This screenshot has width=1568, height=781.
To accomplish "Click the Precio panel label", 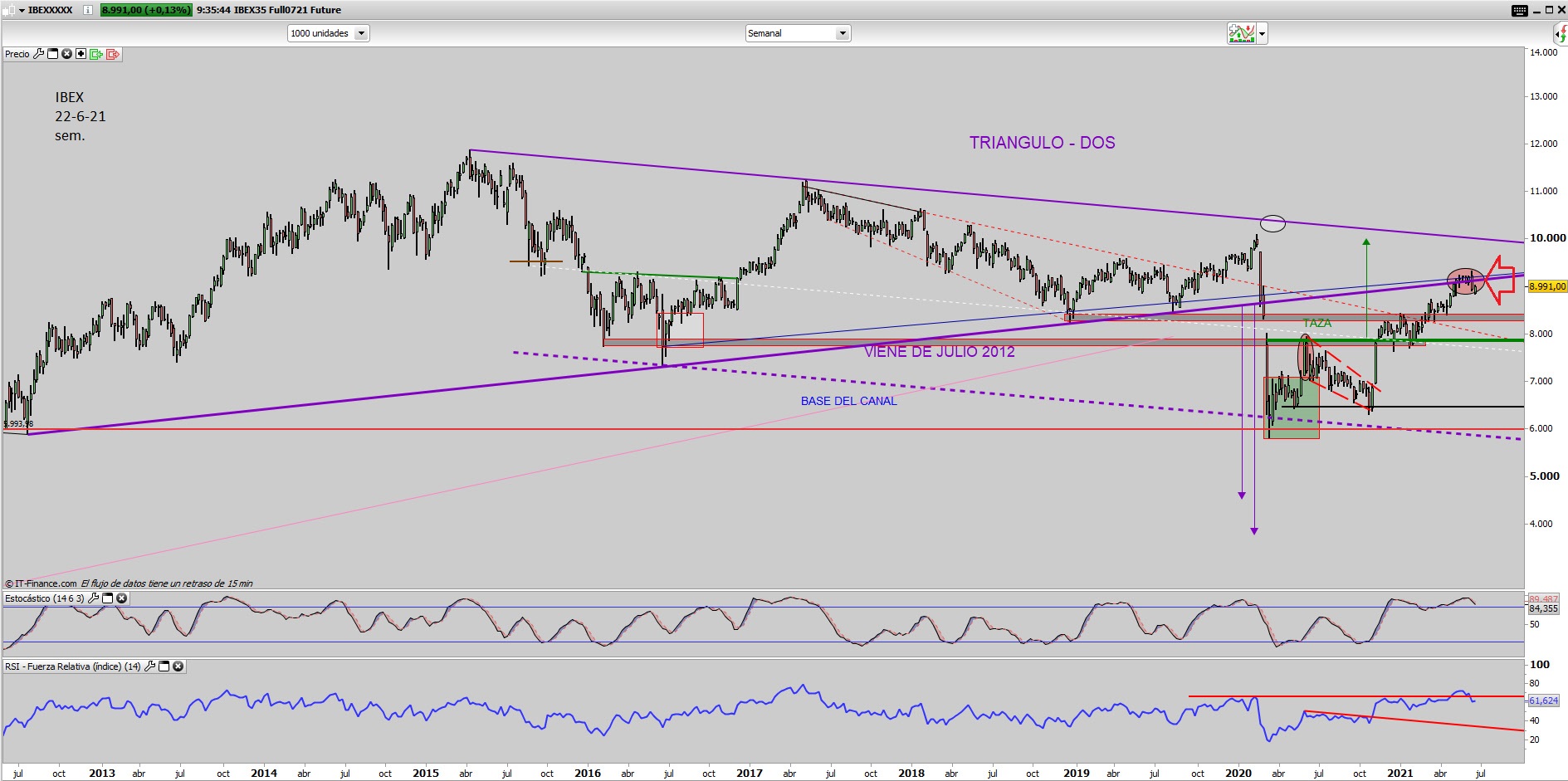I will (x=17, y=54).
